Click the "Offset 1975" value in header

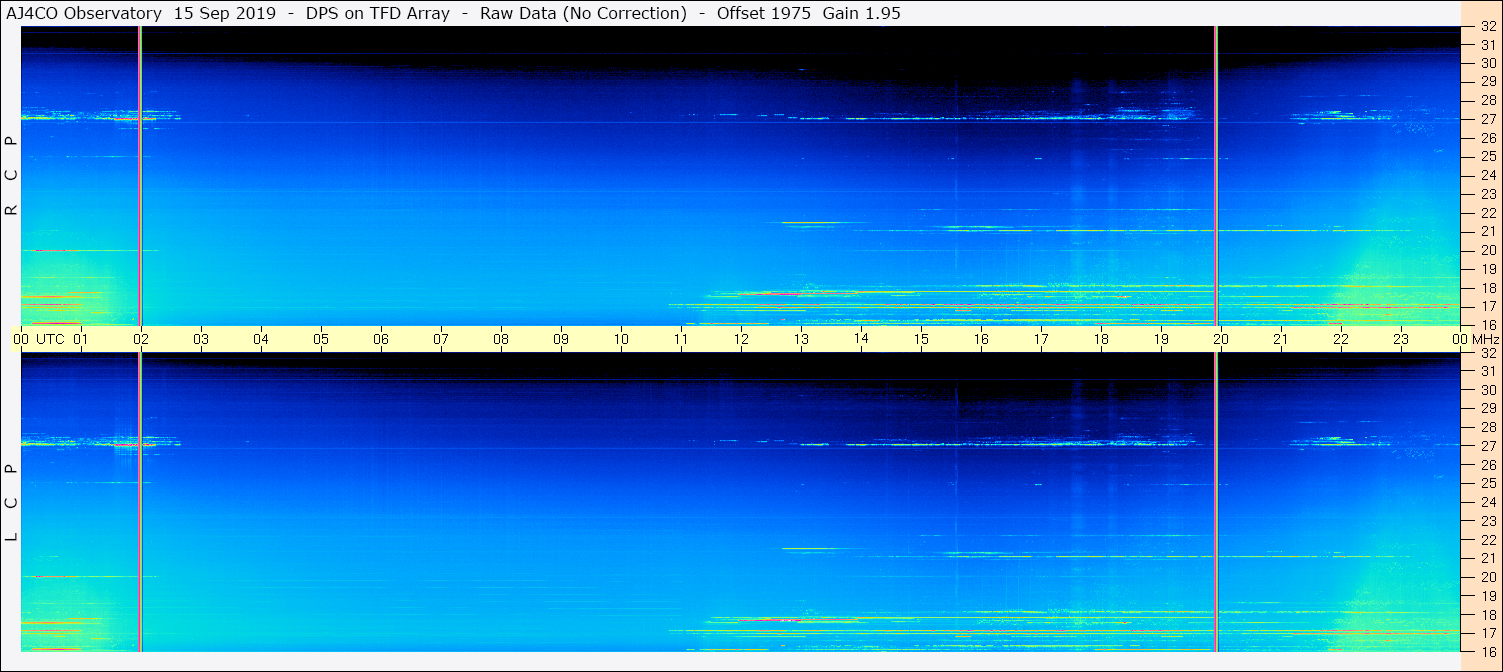pos(764,14)
